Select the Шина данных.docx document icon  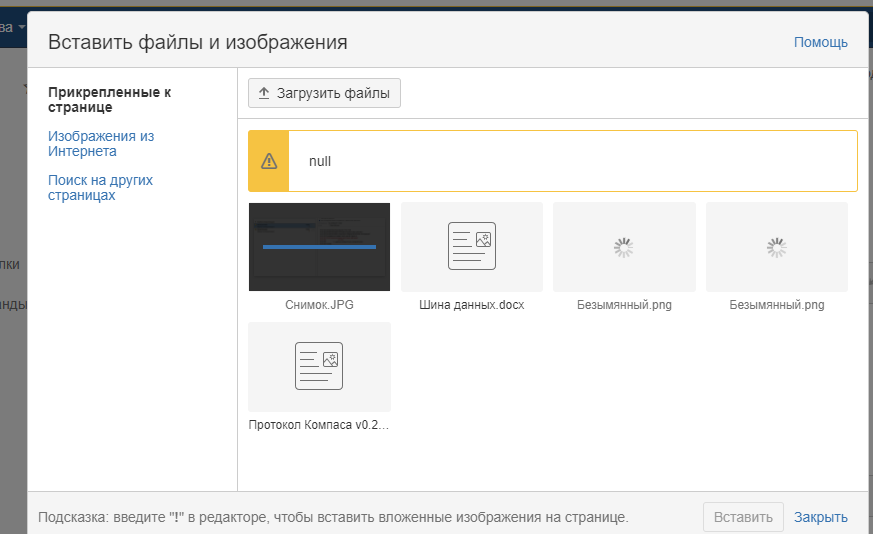pos(472,246)
